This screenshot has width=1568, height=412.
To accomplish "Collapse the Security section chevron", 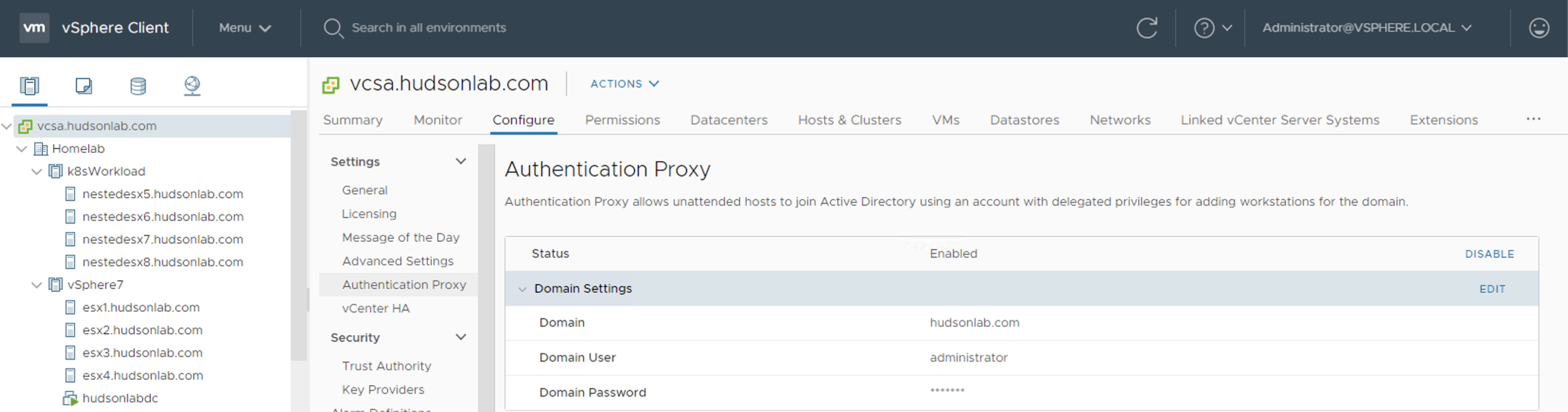I will click(x=461, y=337).
